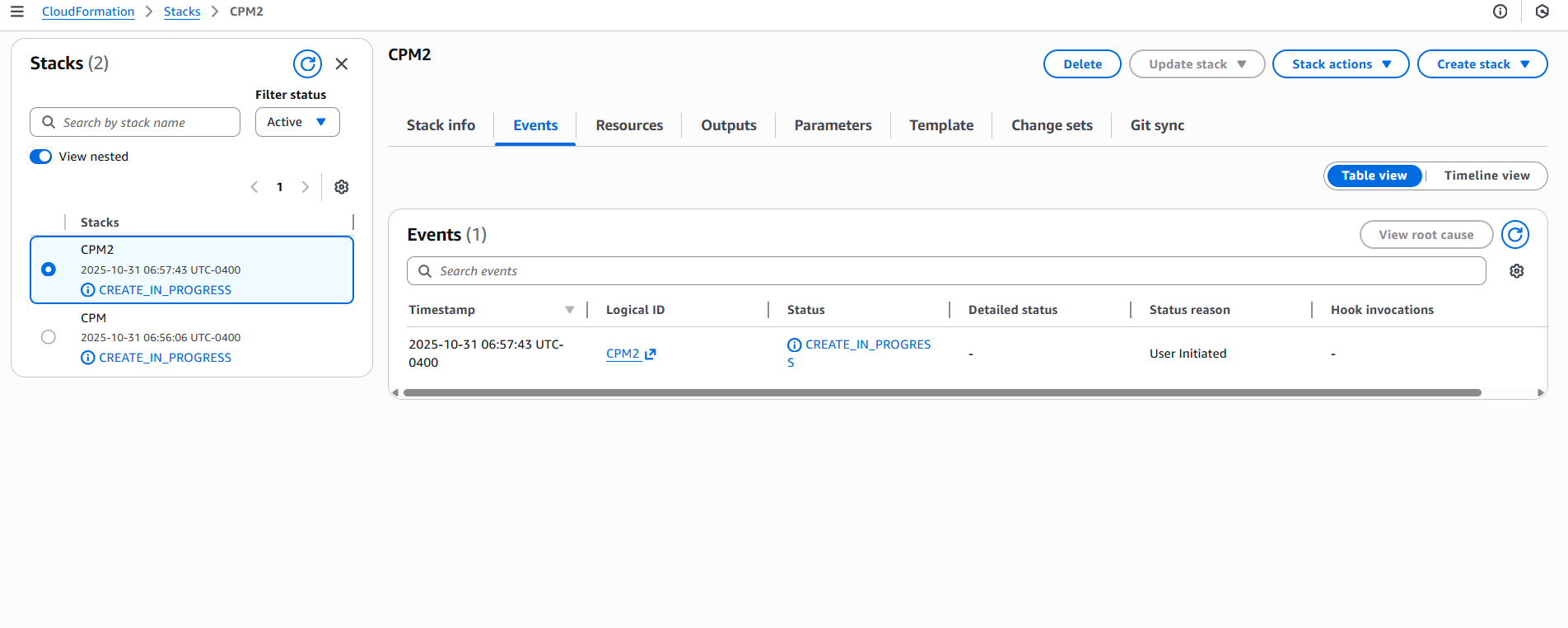Close the Stacks side panel
The width and height of the screenshot is (1568, 628).
(x=342, y=63)
